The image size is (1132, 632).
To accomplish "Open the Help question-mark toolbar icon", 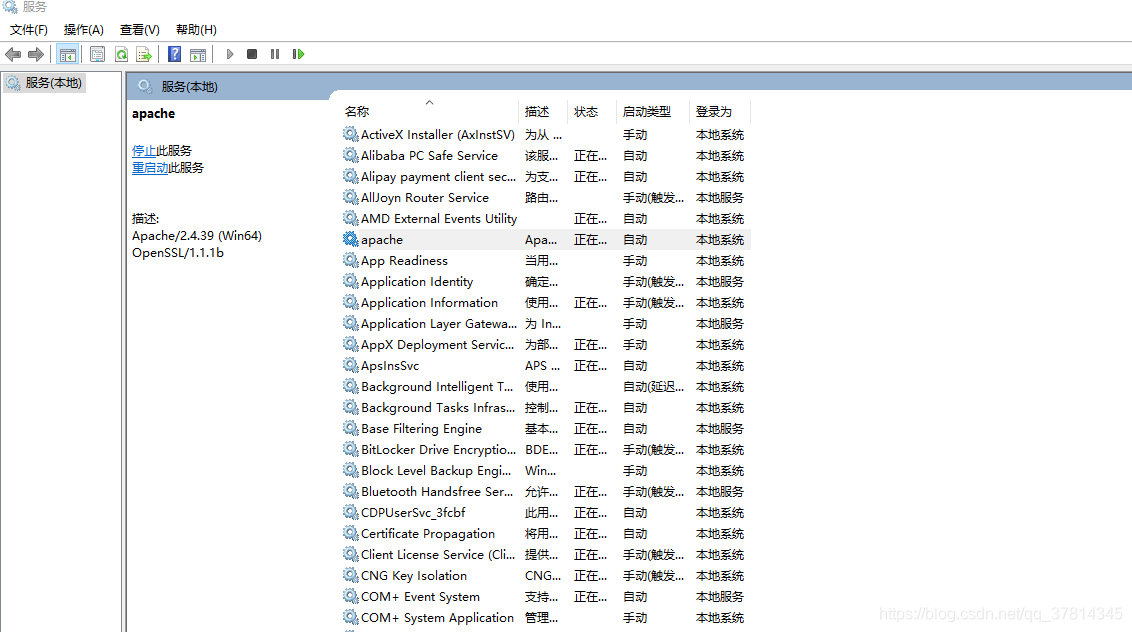I will coord(175,54).
